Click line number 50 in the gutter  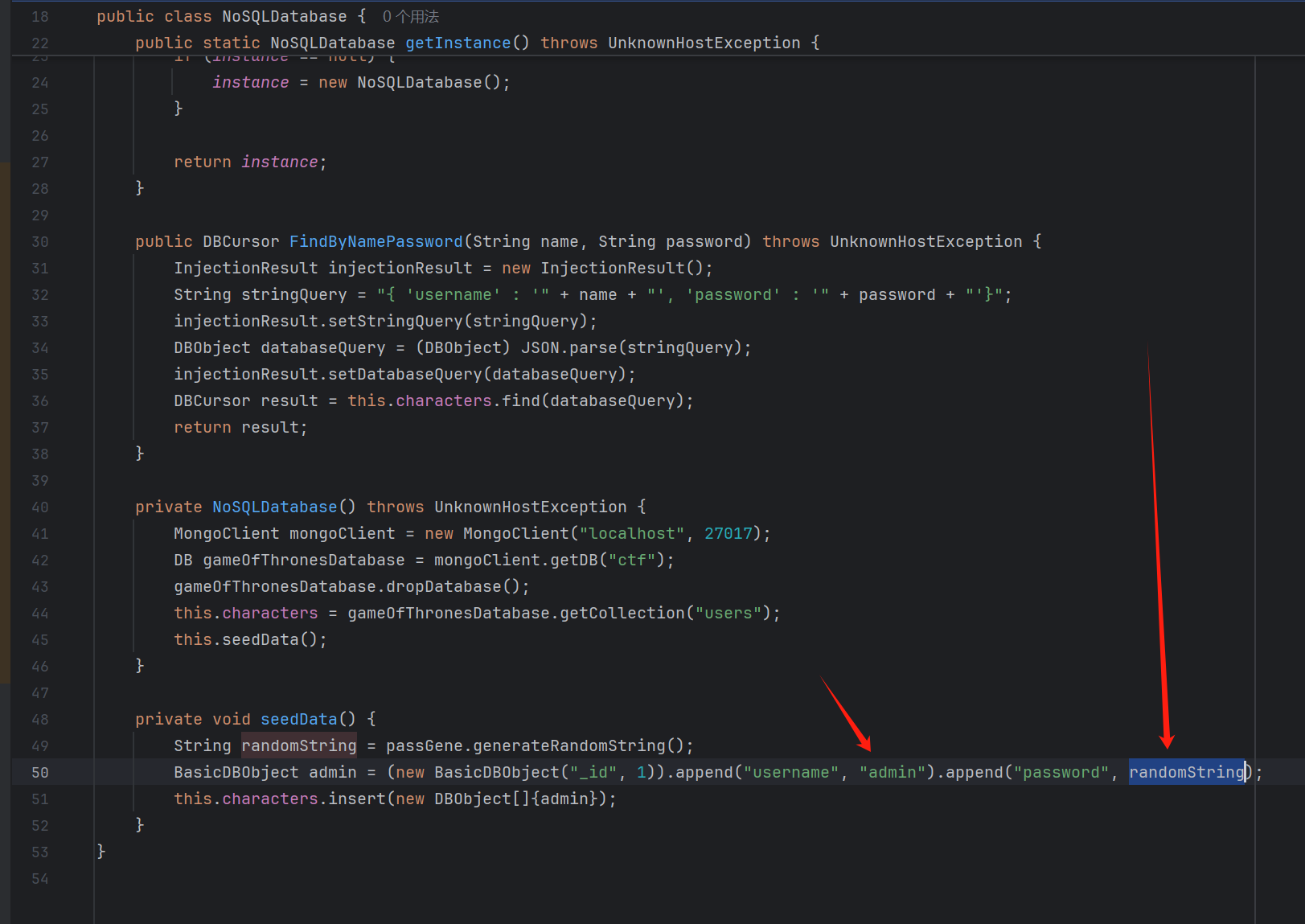[40, 773]
